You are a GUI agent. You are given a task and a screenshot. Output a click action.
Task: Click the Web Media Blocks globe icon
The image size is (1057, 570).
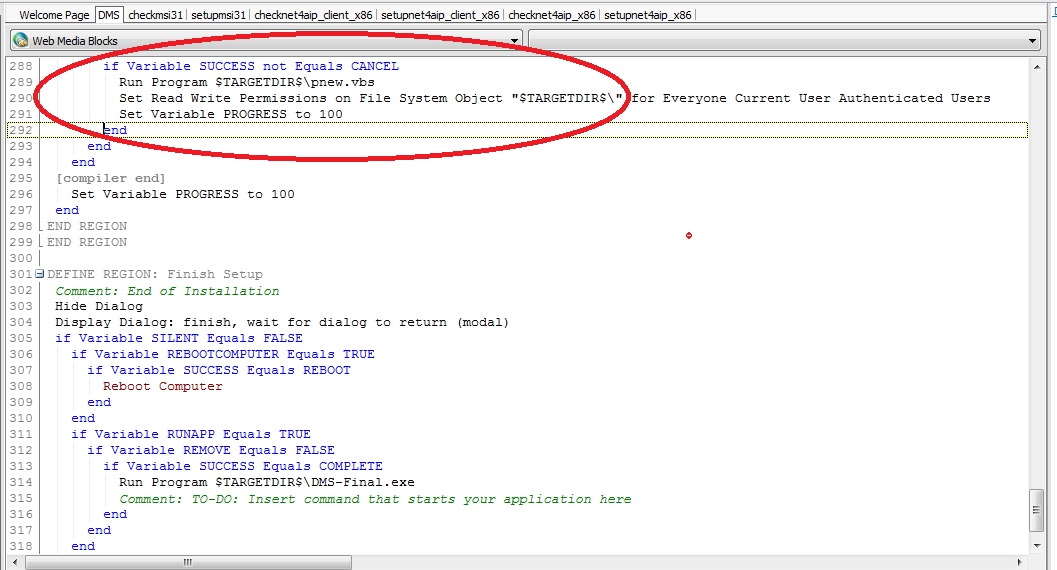(x=20, y=40)
